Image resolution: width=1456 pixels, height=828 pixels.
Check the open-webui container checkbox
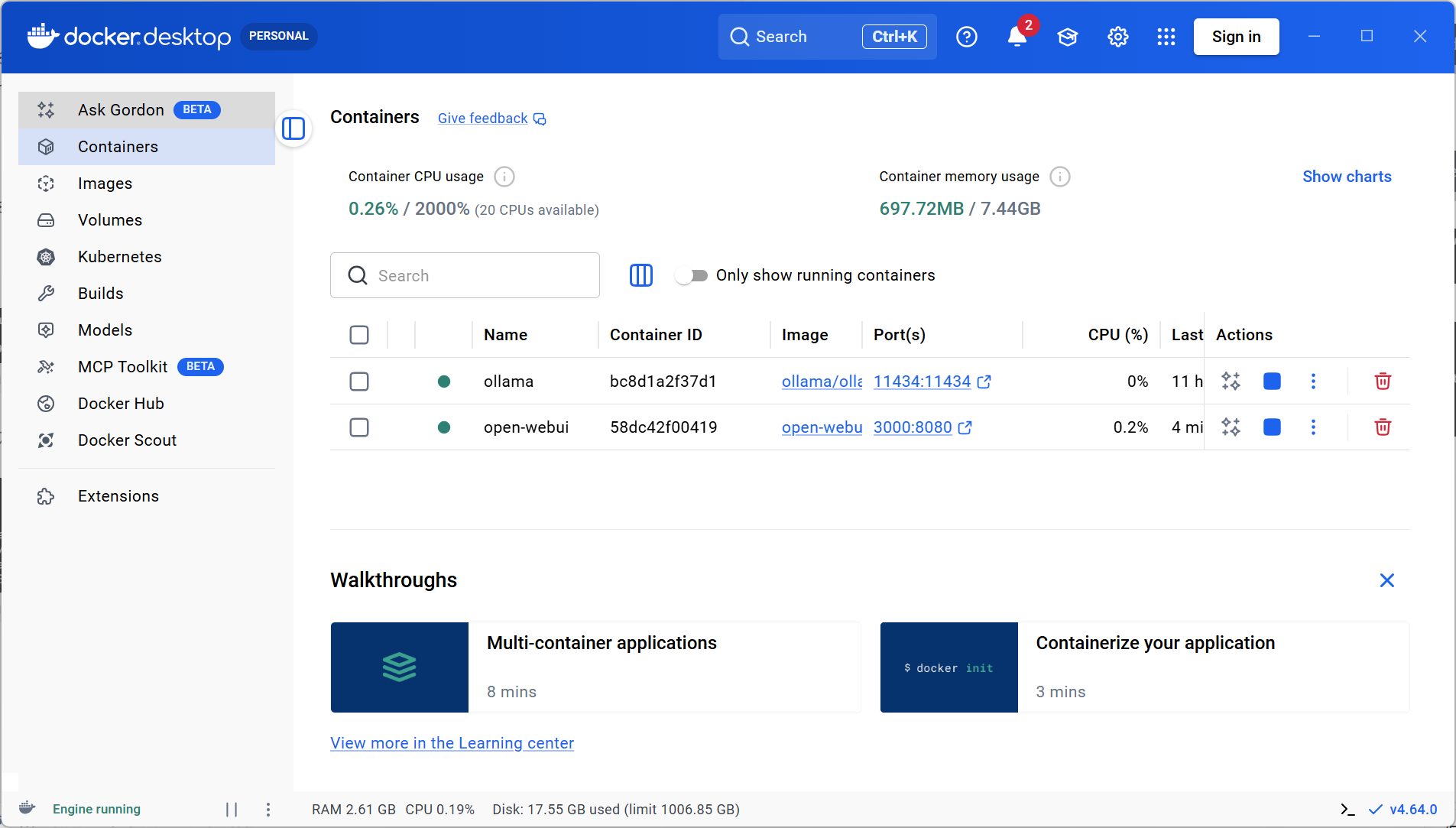(x=359, y=427)
